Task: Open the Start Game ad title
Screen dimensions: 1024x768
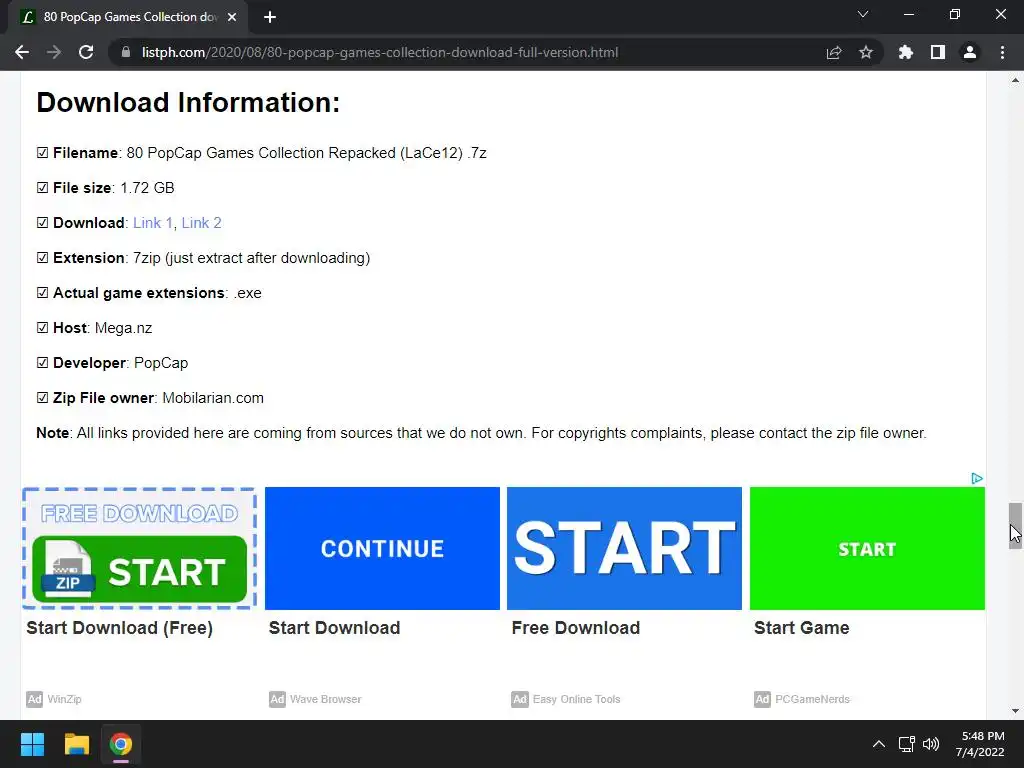Action: [801, 628]
